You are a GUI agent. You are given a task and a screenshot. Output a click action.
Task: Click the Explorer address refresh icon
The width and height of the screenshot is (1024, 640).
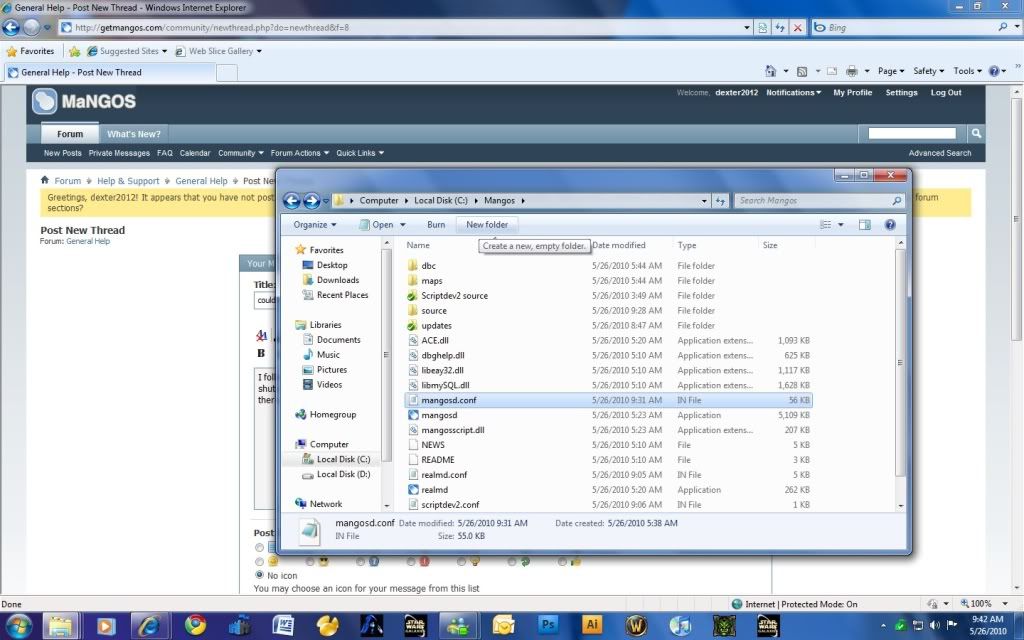[720, 200]
